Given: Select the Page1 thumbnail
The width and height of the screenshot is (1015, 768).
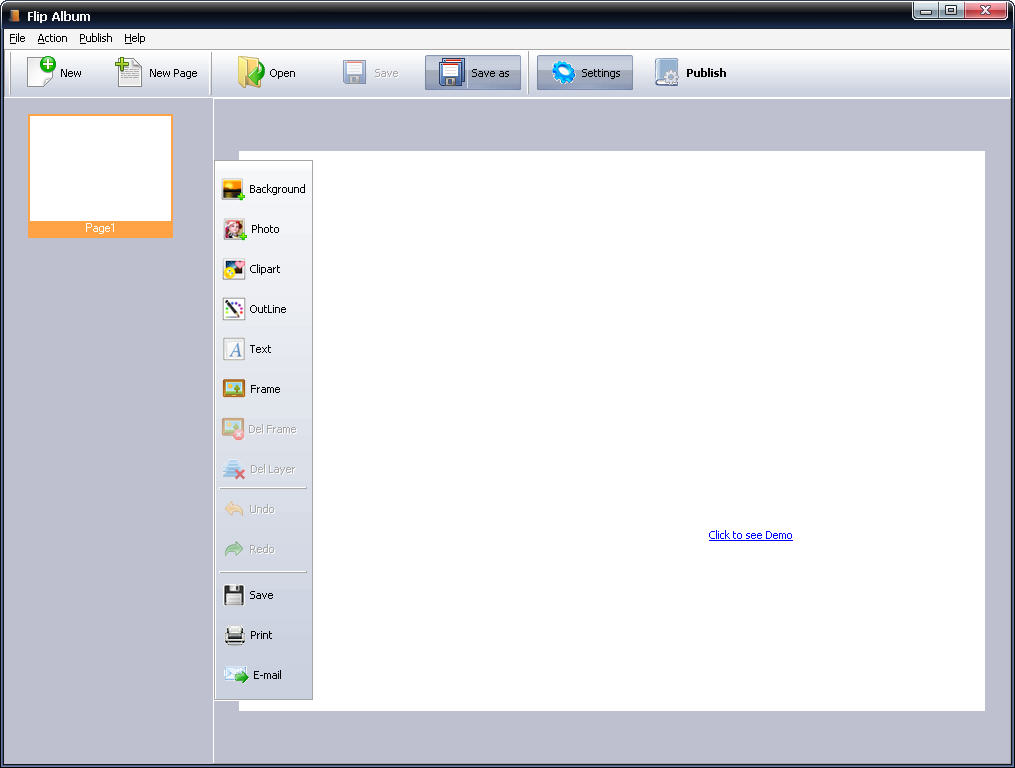Looking at the screenshot, I should coord(100,176).
